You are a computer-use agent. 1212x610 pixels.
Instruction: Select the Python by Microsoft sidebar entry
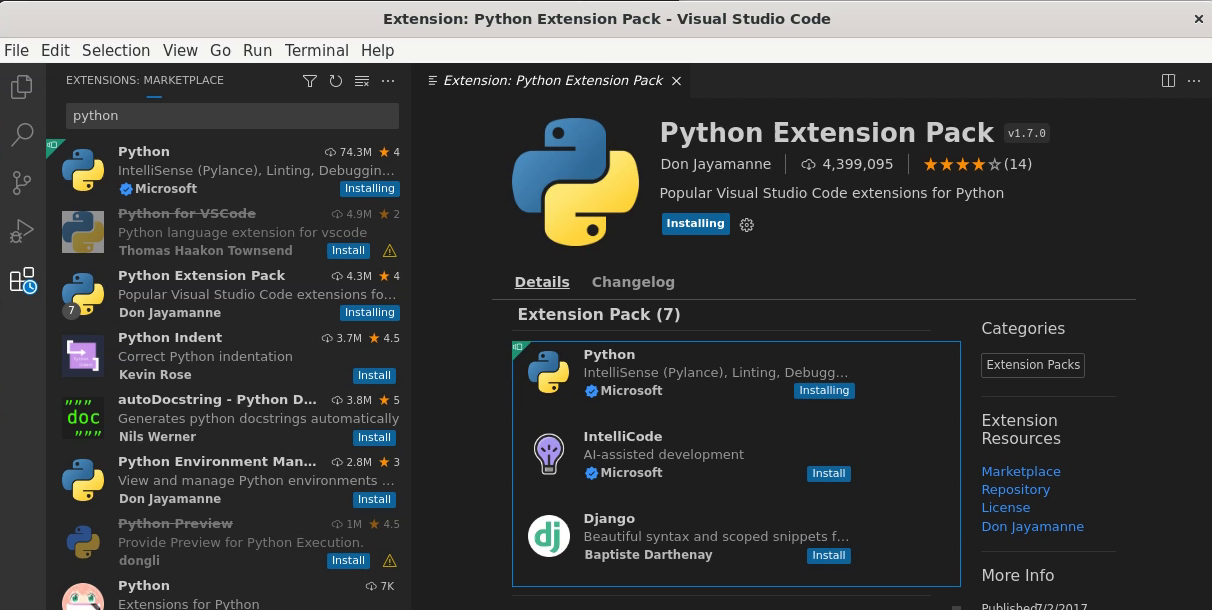(x=228, y=170)
